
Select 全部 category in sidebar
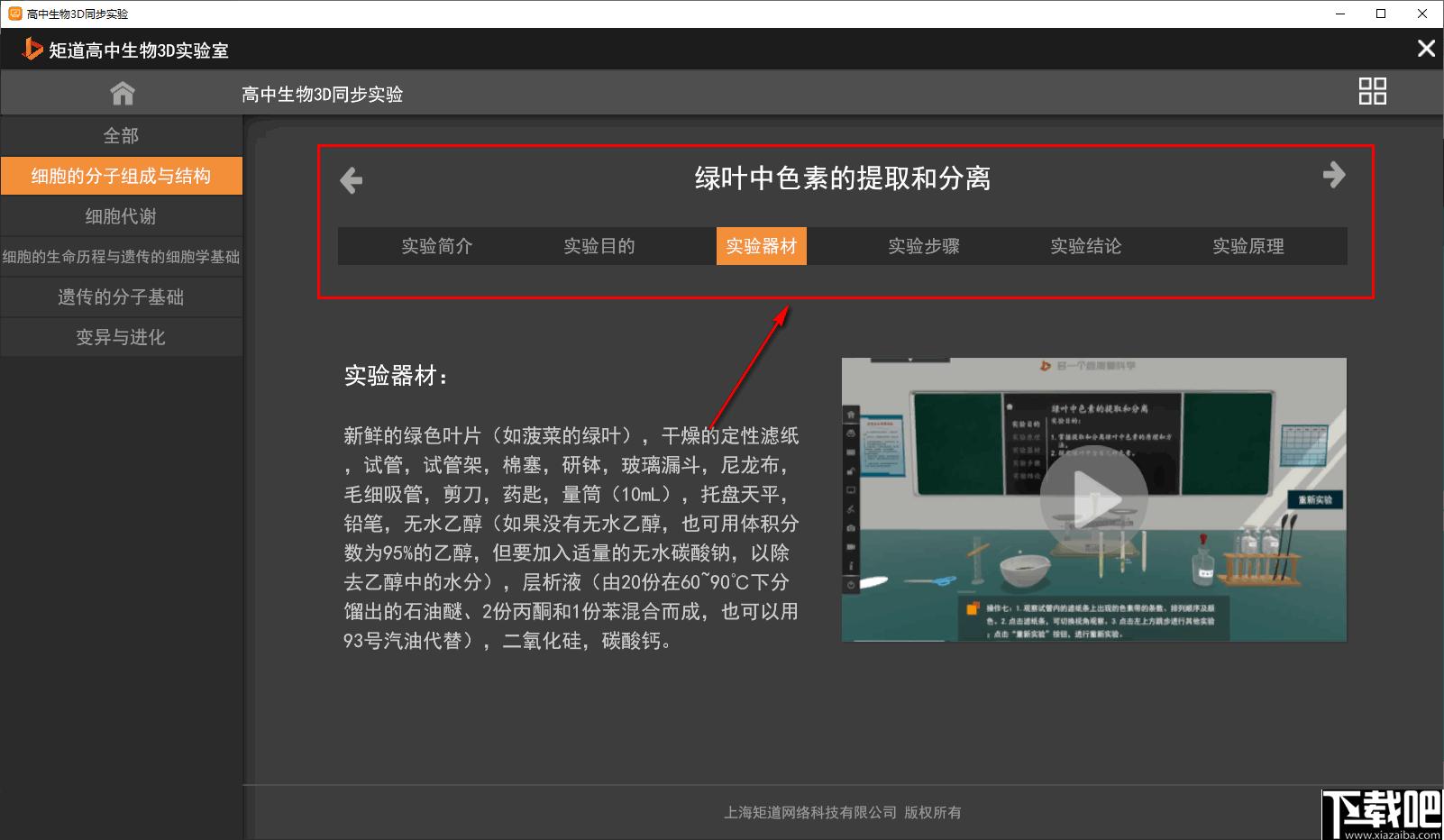click(x=122, y=135)
